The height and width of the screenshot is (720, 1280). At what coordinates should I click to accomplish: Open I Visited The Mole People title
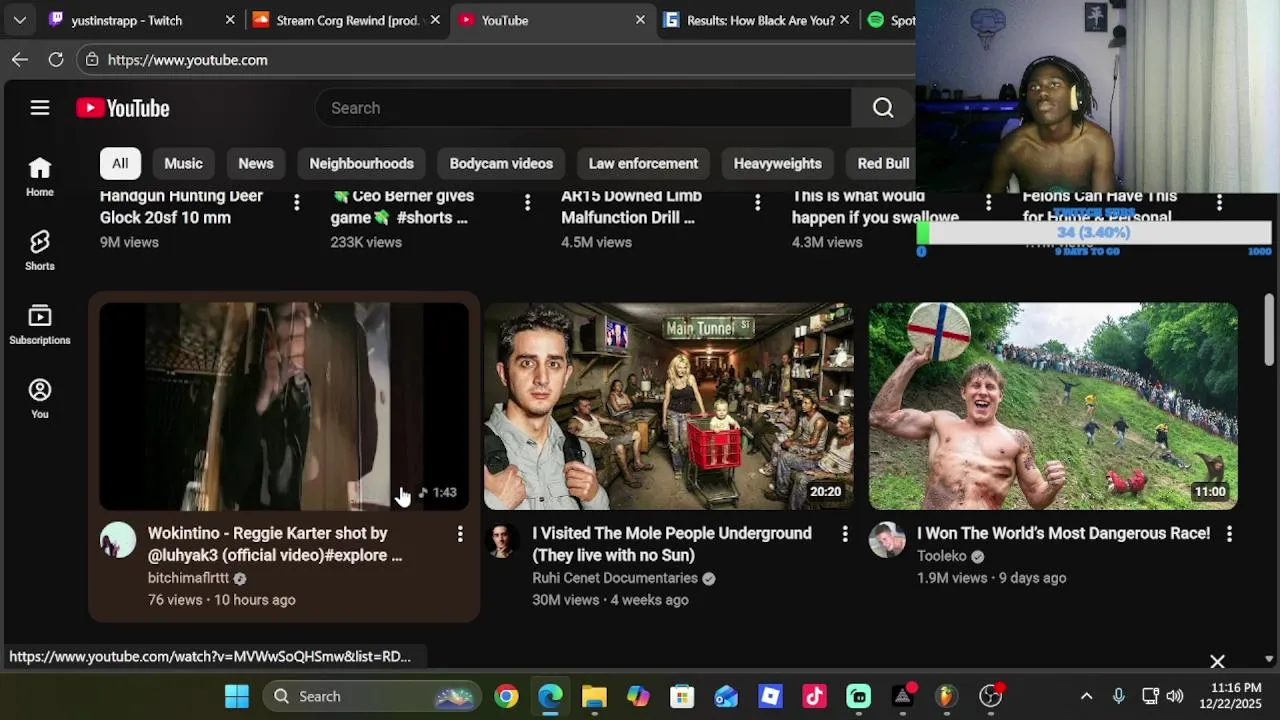pos(672,544)
